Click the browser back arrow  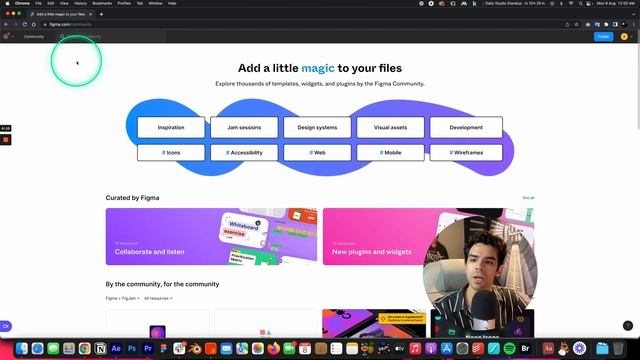tap(6, 24)
